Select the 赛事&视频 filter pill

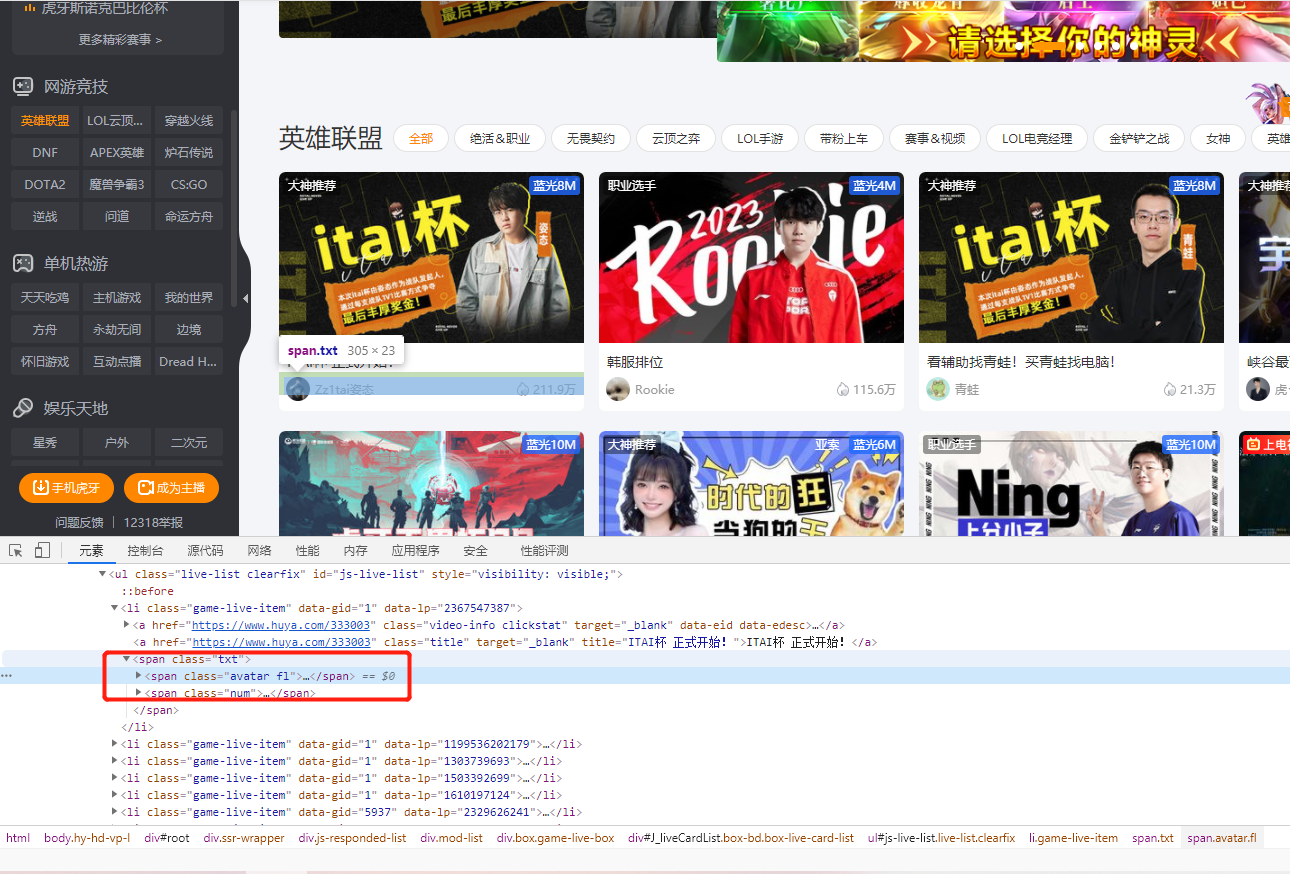click(935, 138)
